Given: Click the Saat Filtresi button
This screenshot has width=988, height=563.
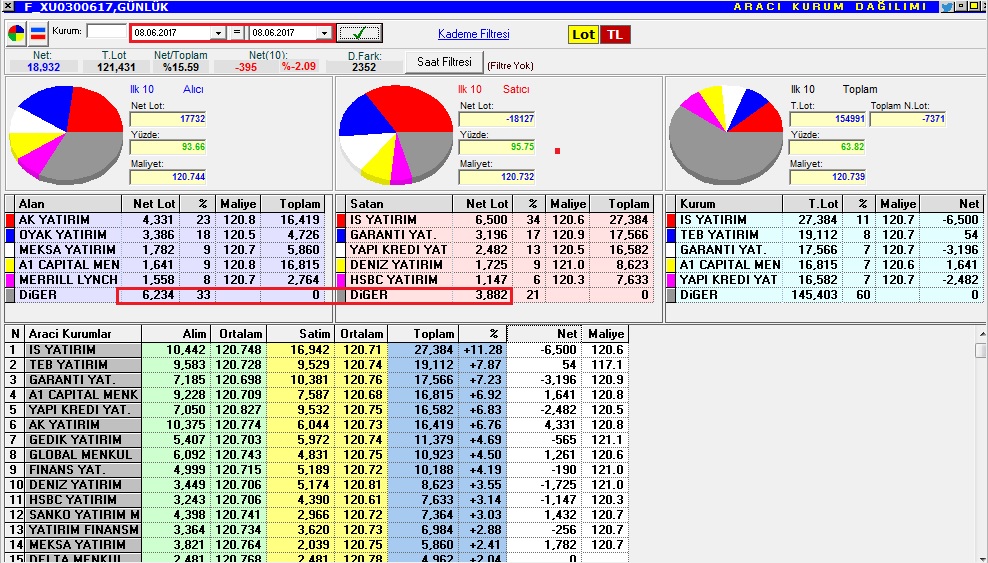Looking at the screenshot, I should (444, 62).
